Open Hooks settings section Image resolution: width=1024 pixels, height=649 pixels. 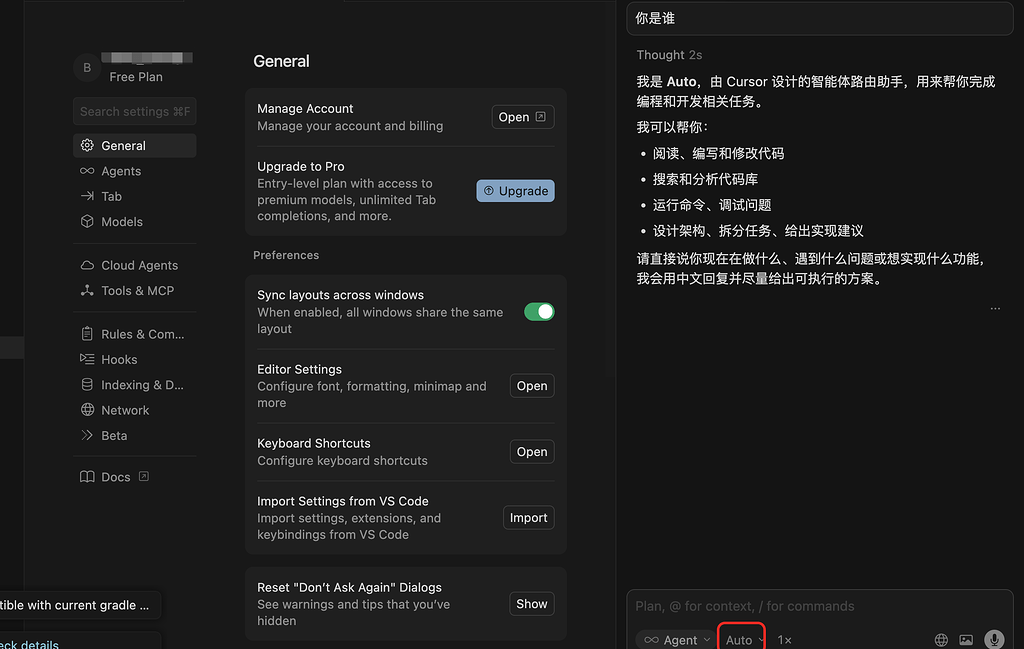point(135,360)
